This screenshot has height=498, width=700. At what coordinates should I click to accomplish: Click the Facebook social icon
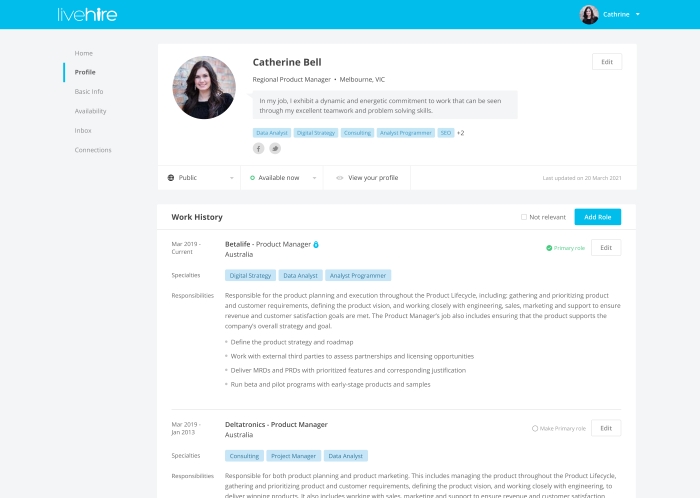(258, 148)
